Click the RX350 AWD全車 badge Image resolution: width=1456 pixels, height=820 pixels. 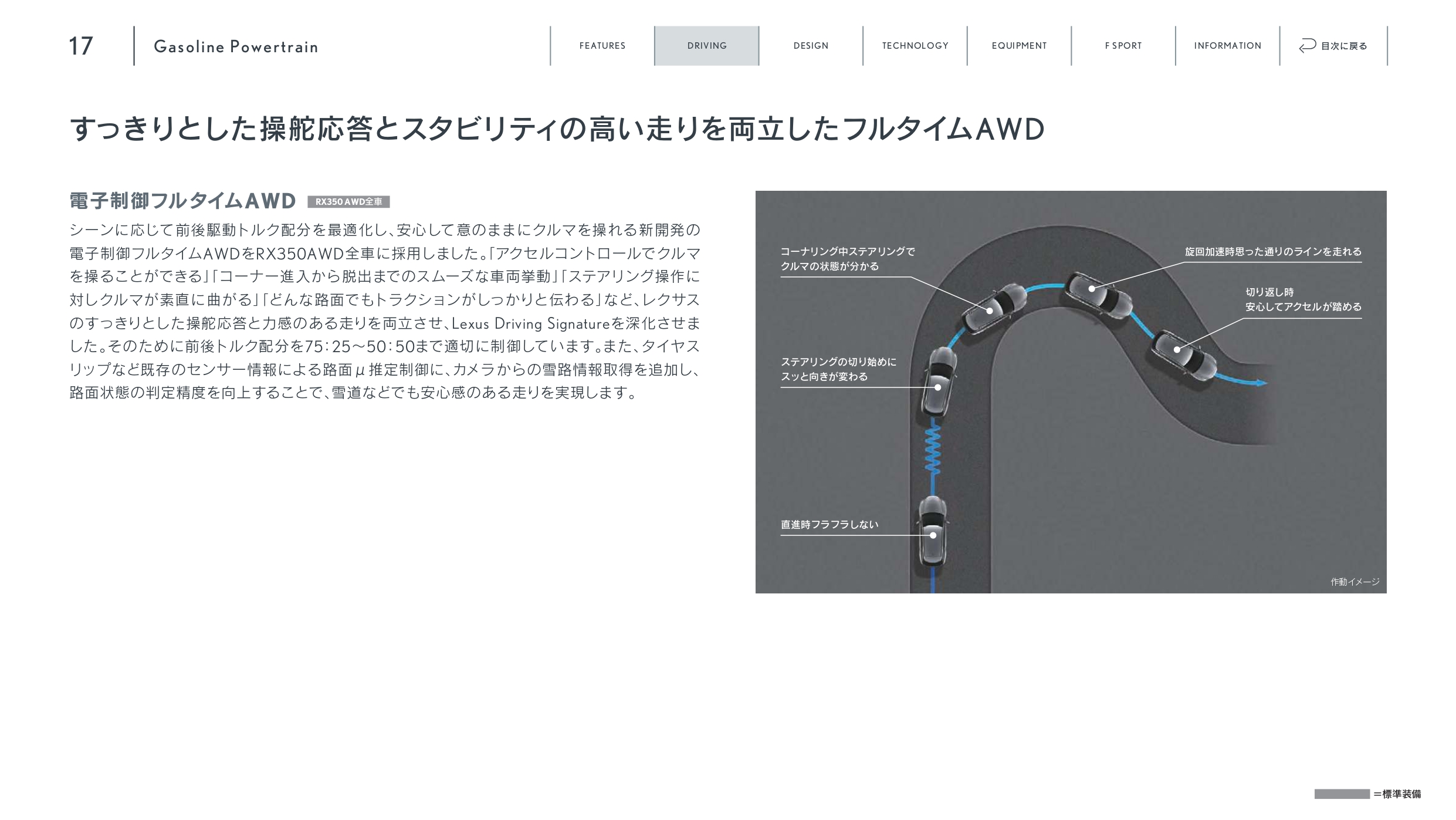tap(348, 202)
